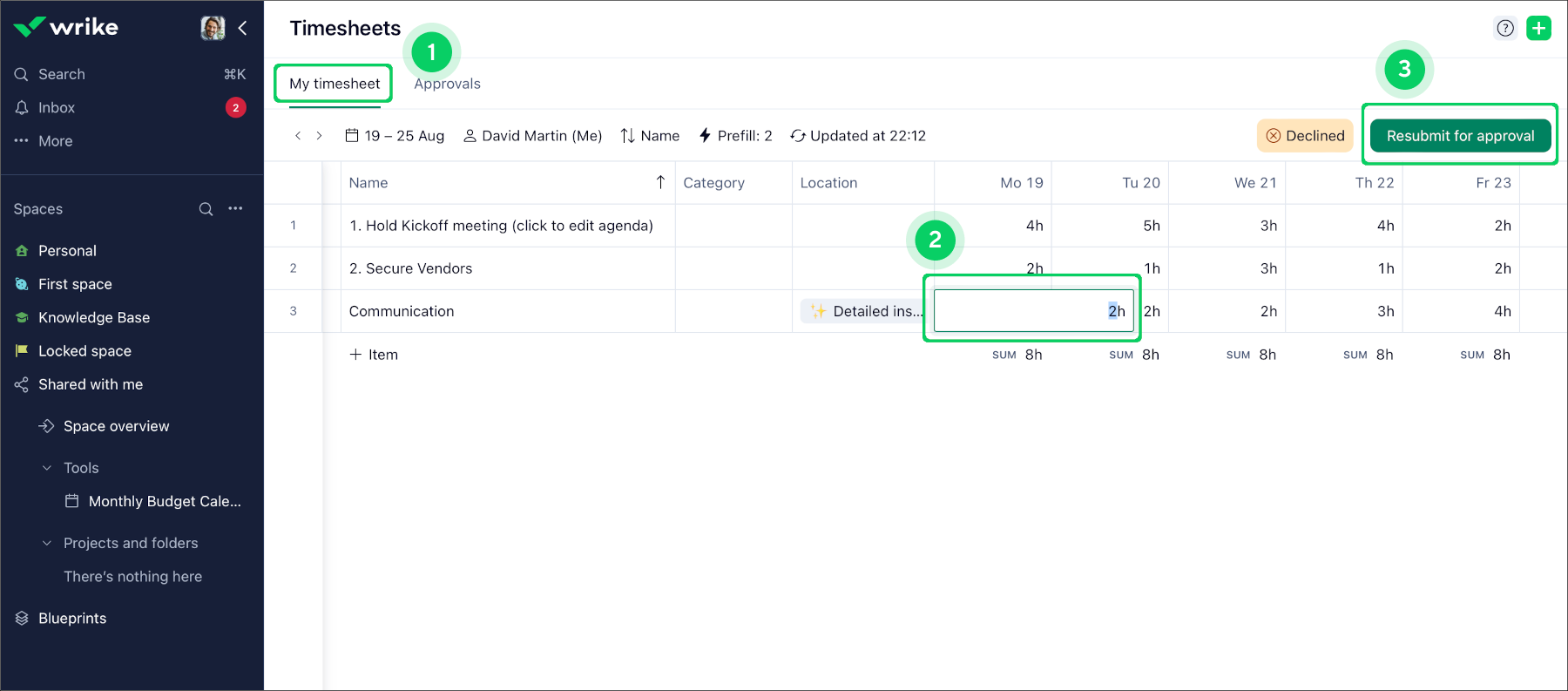Open the 19 – 25 Aug date picker
Viewport: 1568px width, 691px height.
pos(395,136)
